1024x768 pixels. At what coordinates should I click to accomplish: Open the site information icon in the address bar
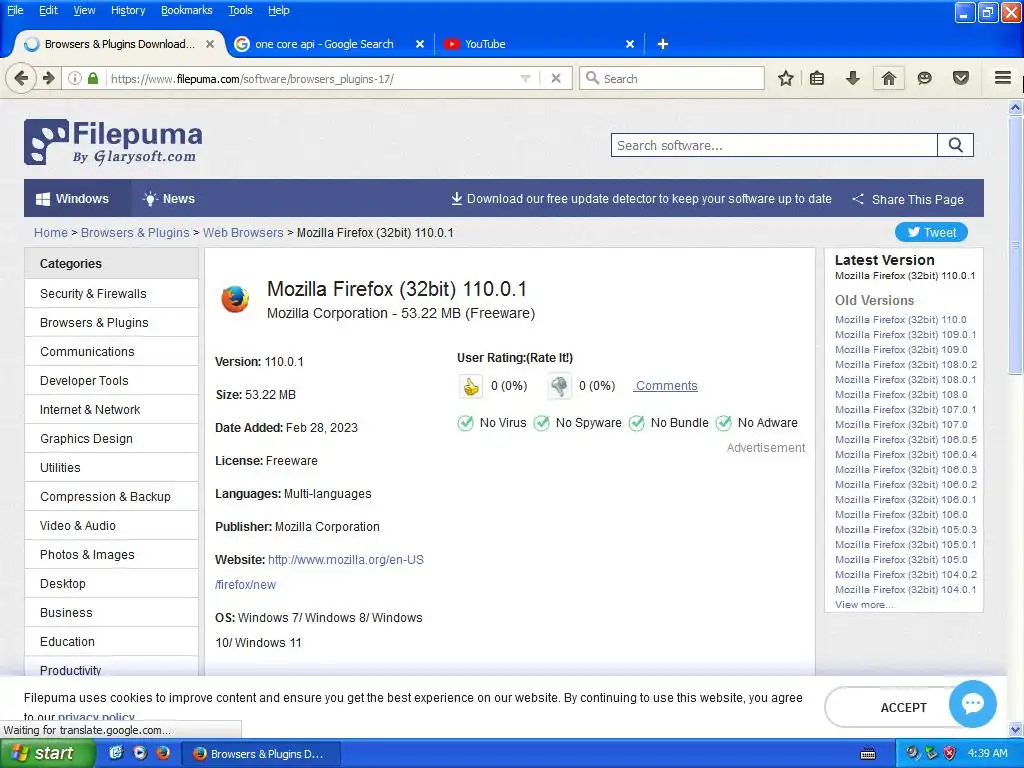tap(75, 78)
